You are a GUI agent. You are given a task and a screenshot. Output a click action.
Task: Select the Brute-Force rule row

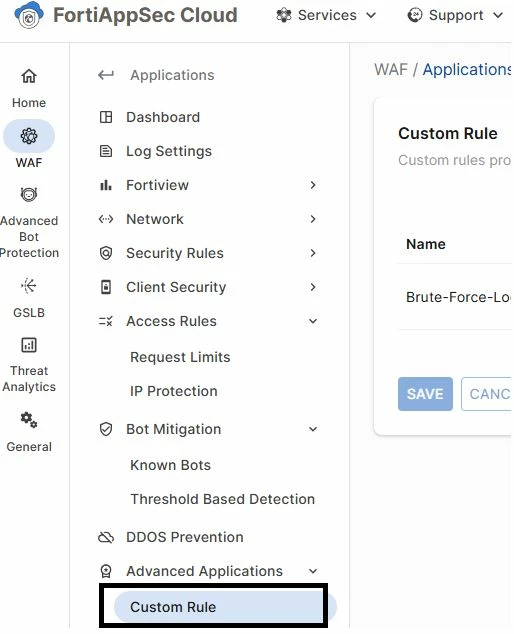pyautogui.click(x=455, y=297)
